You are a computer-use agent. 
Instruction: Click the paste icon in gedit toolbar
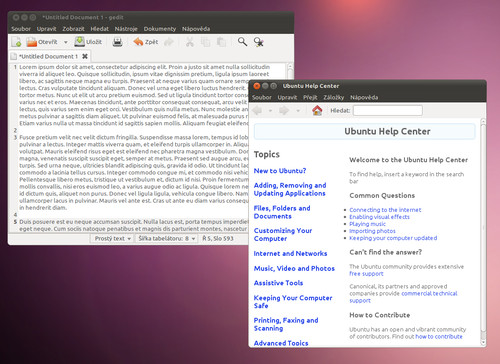221,42
